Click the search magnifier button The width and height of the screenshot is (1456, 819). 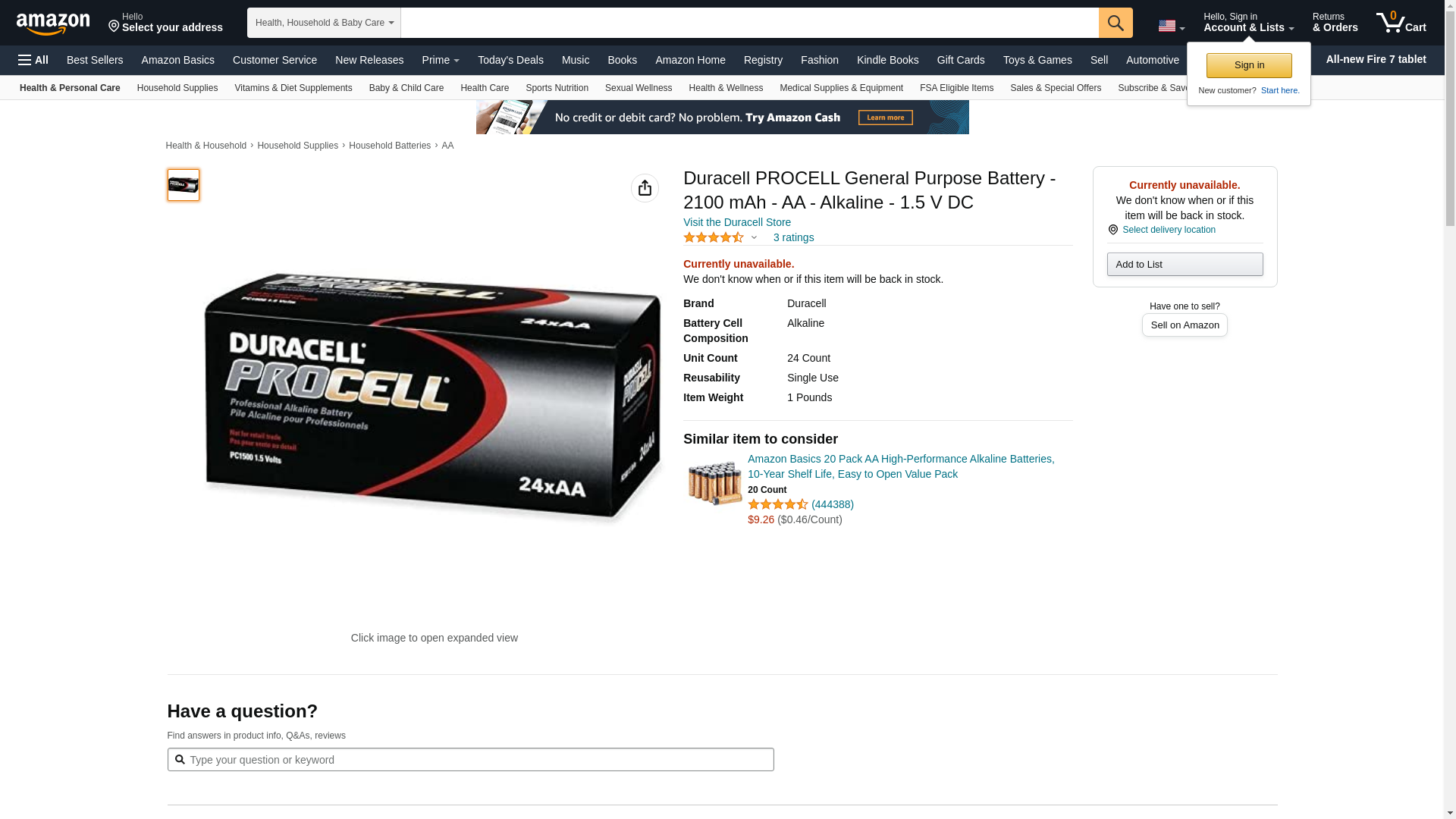(x=1116, y=23)
